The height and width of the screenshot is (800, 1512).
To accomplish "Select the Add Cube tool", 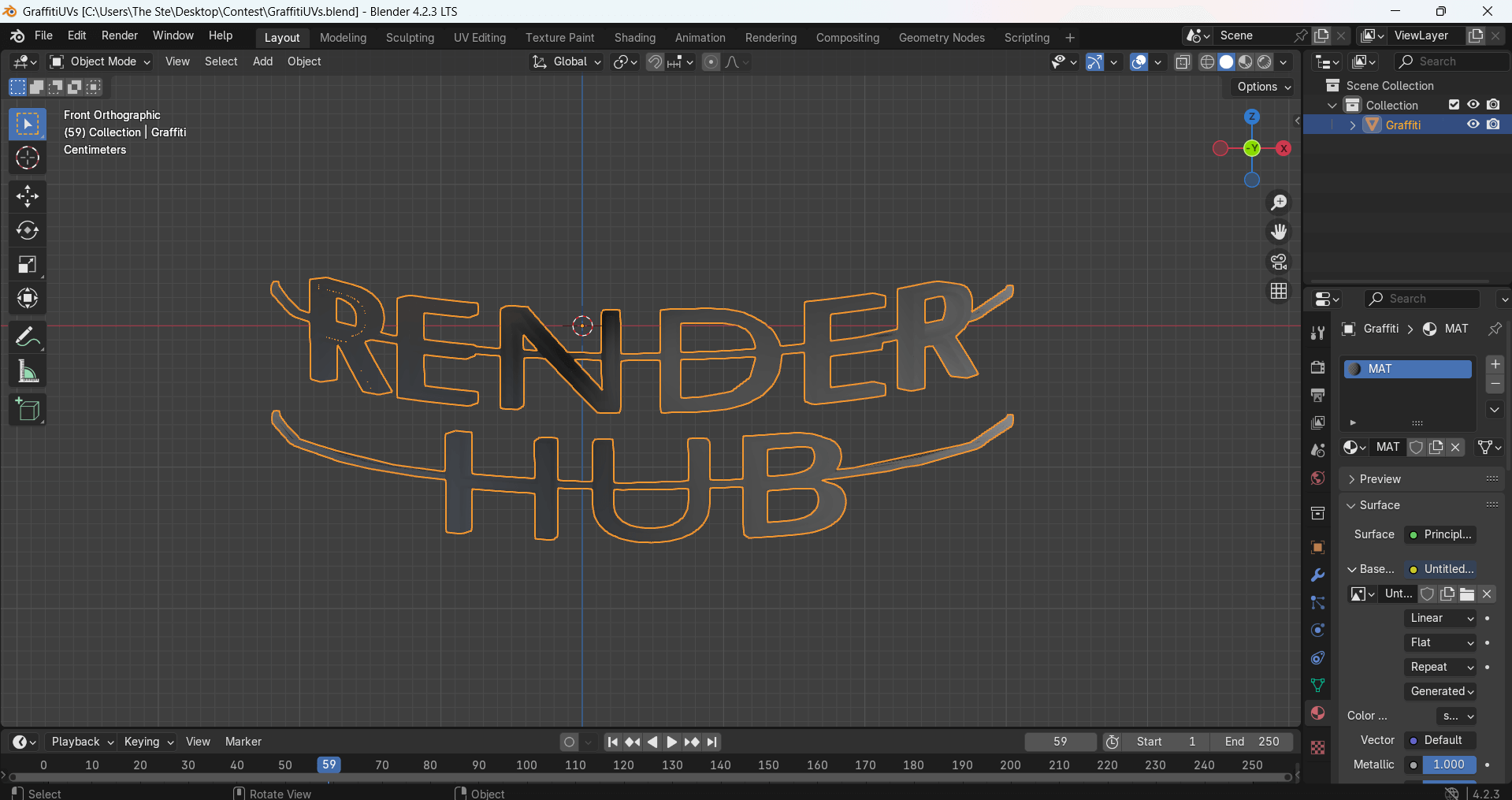I will (x=28, y=410).
